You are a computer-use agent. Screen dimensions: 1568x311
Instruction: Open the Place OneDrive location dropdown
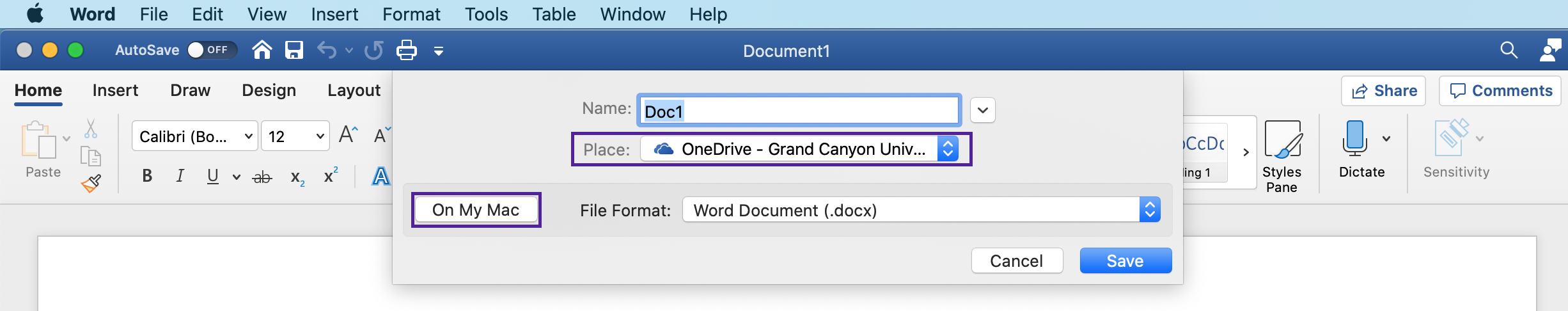[799, 149]
